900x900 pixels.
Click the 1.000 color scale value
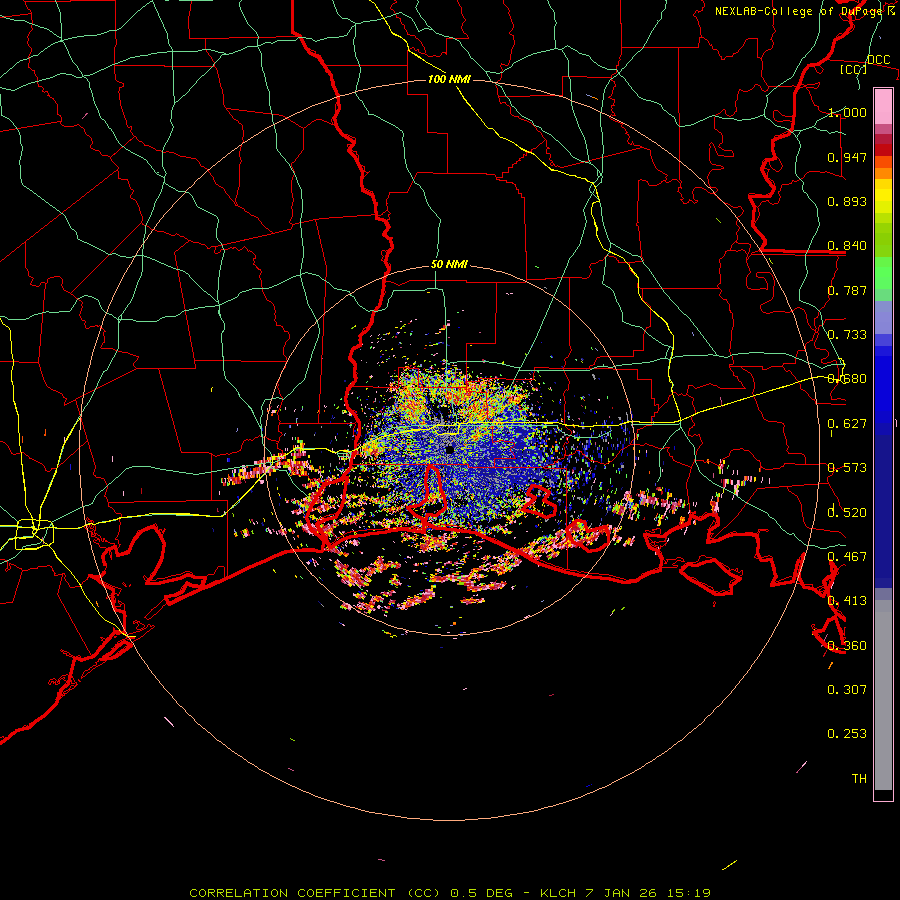[847, 112]
